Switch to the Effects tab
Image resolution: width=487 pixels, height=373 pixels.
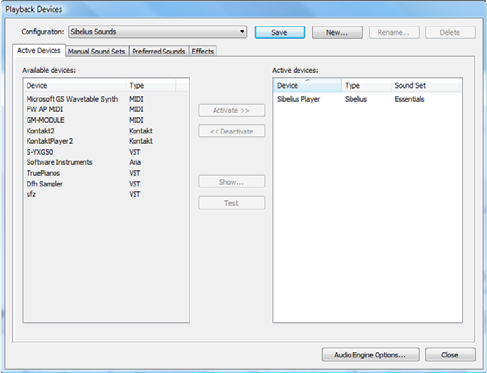tap(203, 51)
